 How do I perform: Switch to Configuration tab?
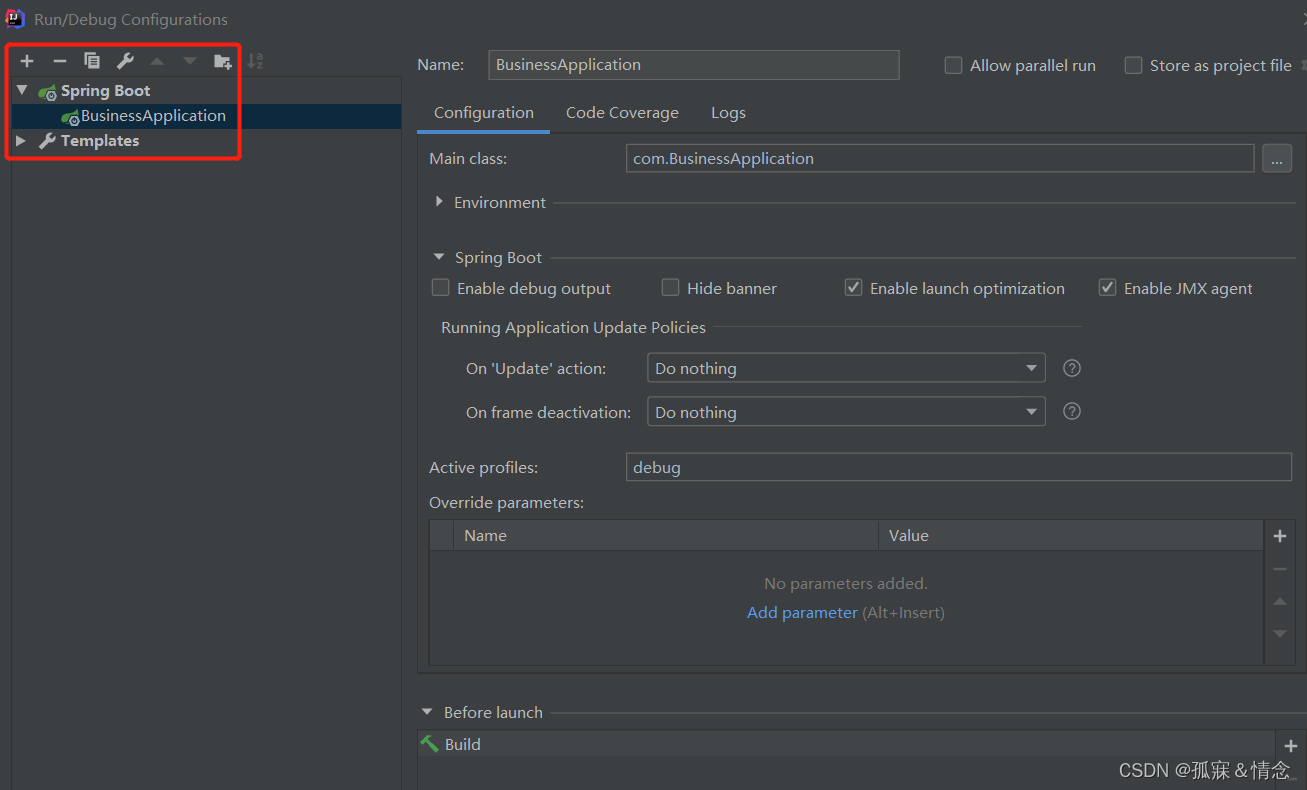click(484, 113)
